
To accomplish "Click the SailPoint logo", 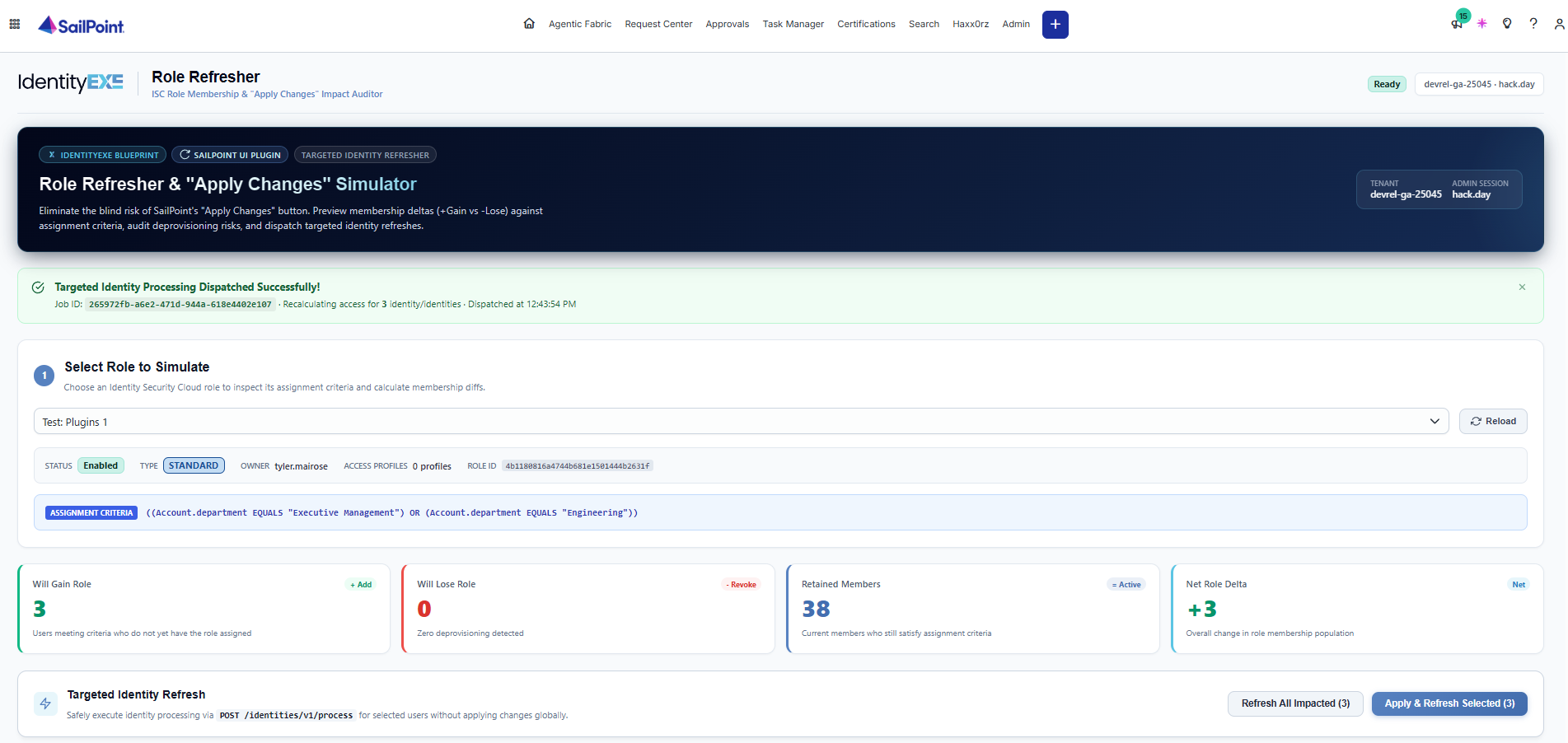I will [x=81, y=26].
